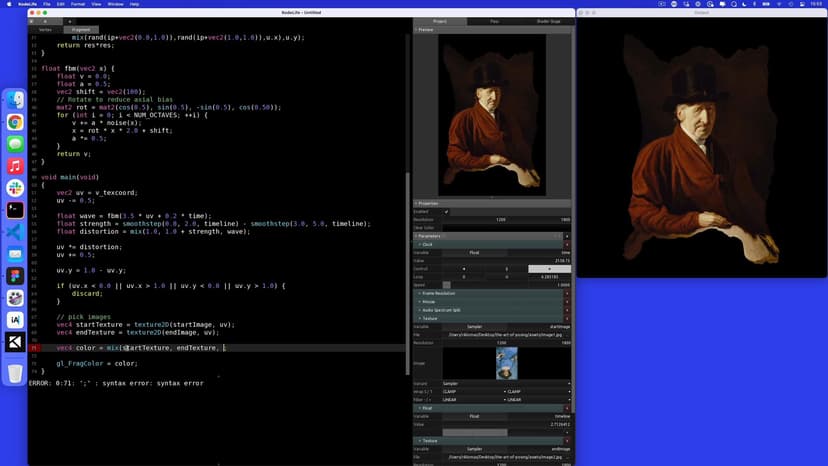This screenshot has width=828, height=466.
Task: Adjust the timeline float value slider
Action: click(476, 432)
